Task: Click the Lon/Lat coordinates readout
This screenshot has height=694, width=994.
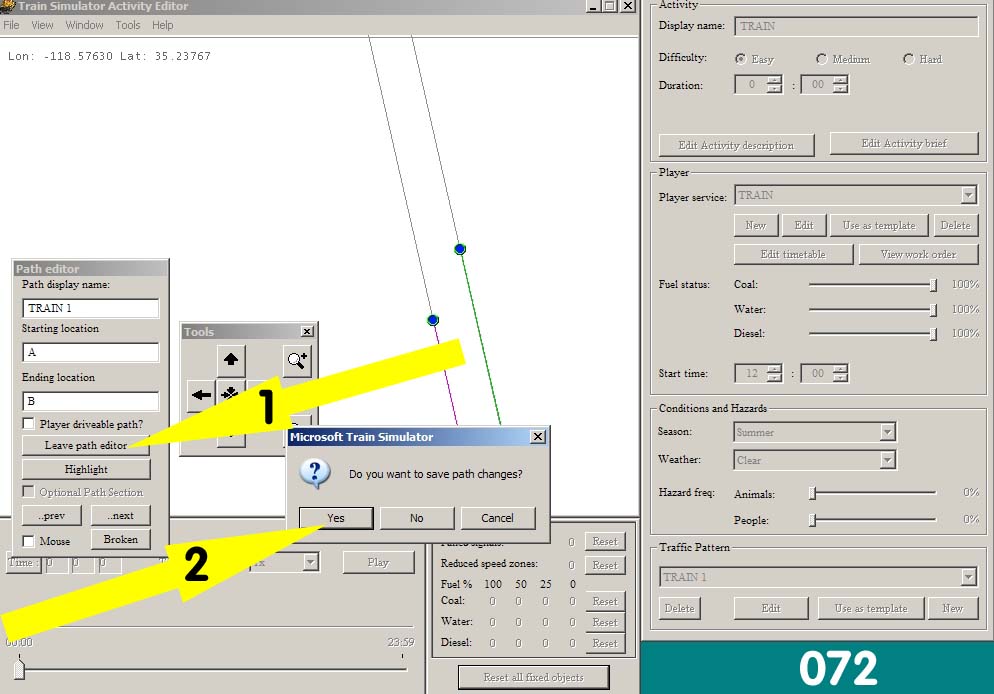Action: 109,56
